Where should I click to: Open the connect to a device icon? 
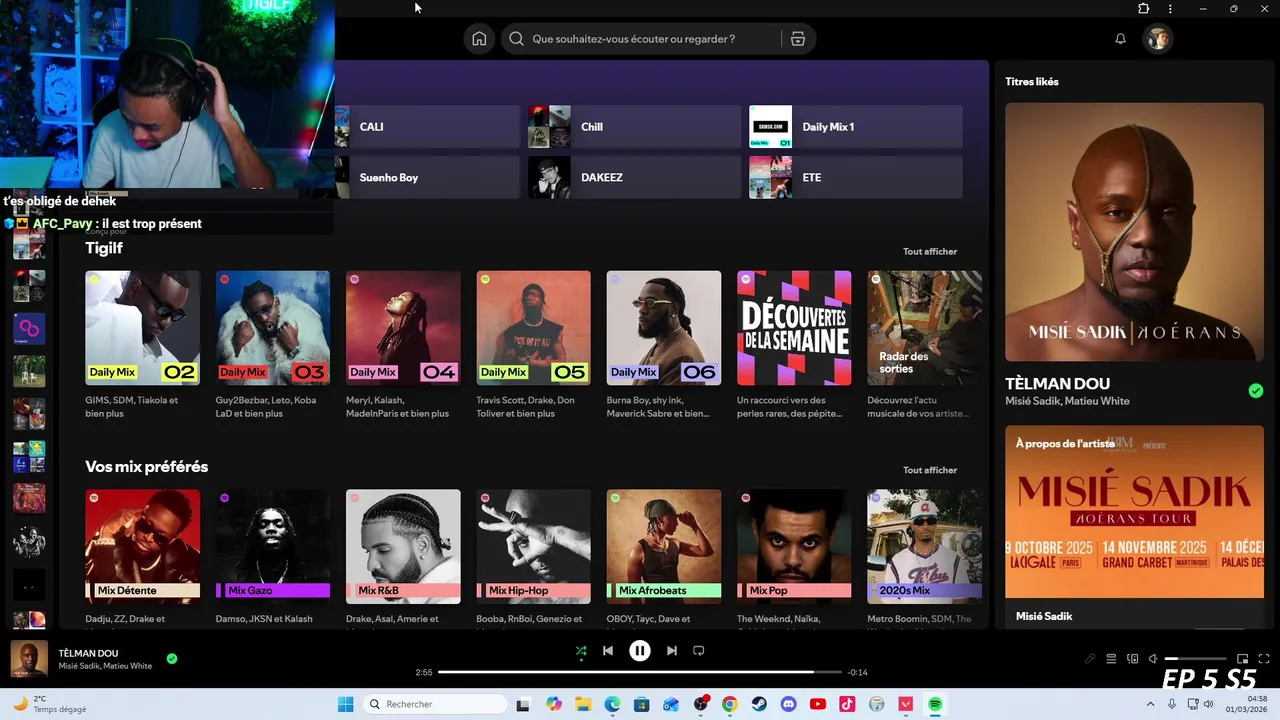point(1133,659)
